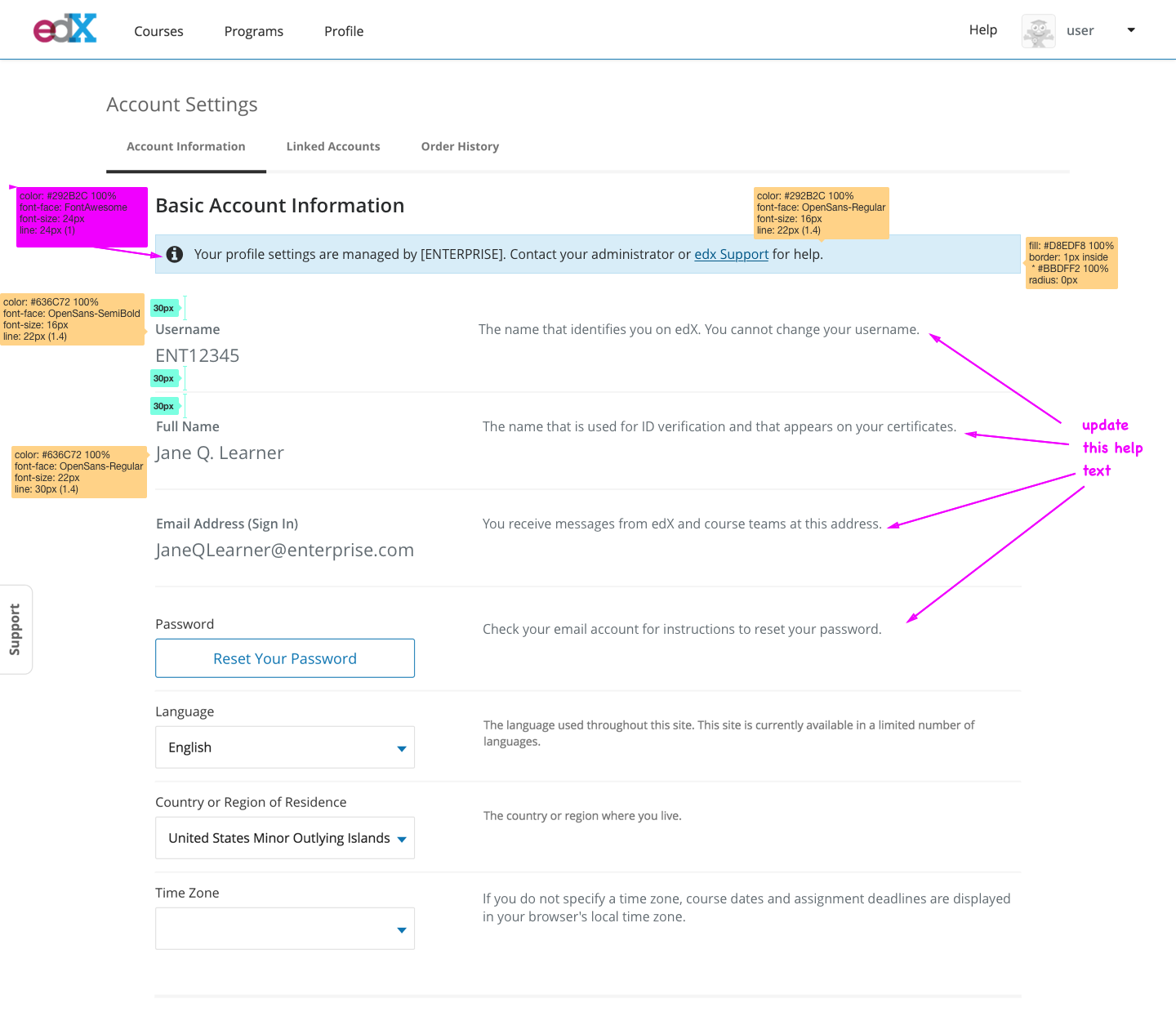This screenshot has height=1021, width=1176.
Task: Open Profile in the top navigation
Action: pos(344,31)
